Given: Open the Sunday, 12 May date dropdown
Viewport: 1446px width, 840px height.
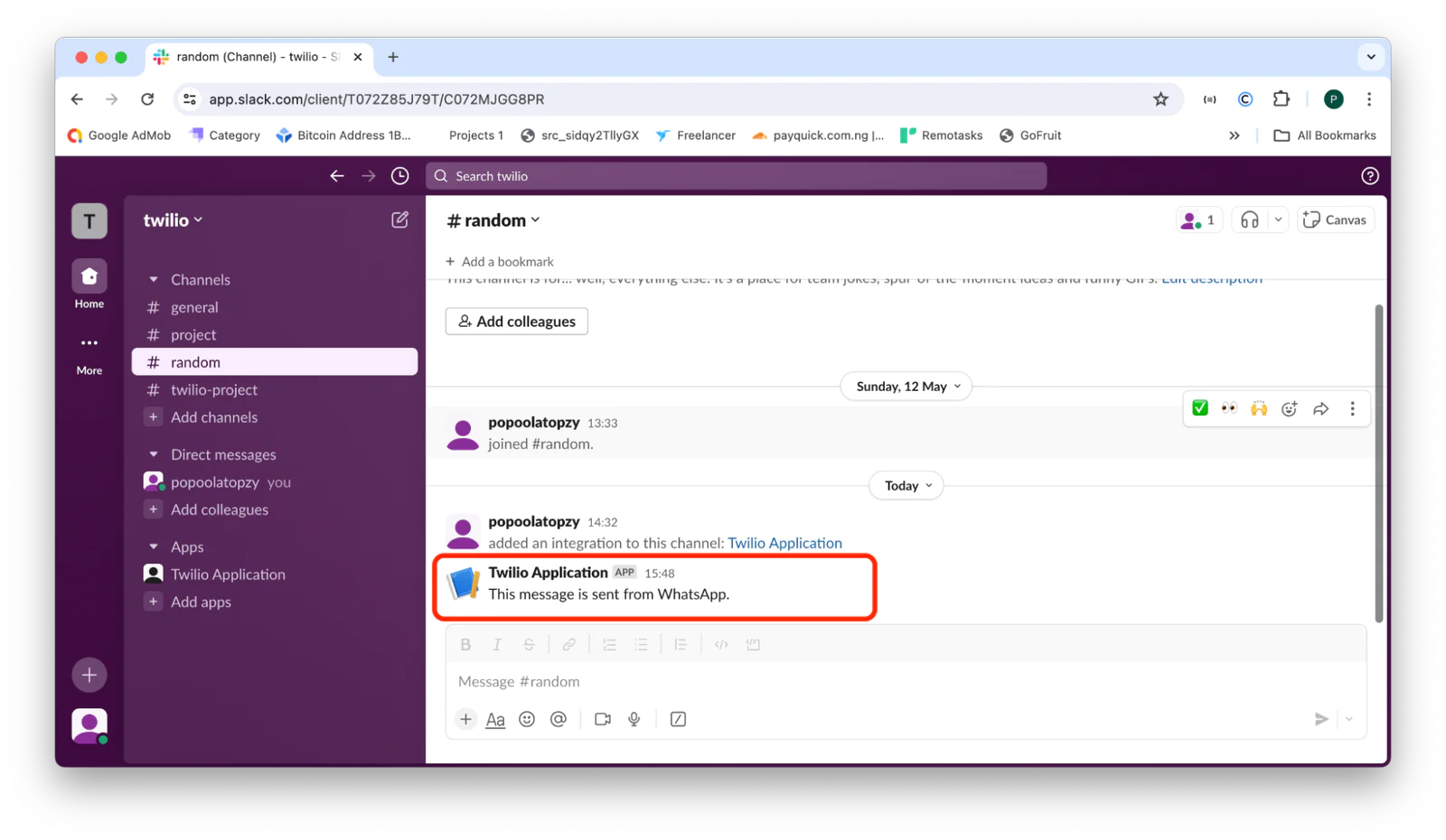Looking at the screenshot, I should click(x=907, y=387).
